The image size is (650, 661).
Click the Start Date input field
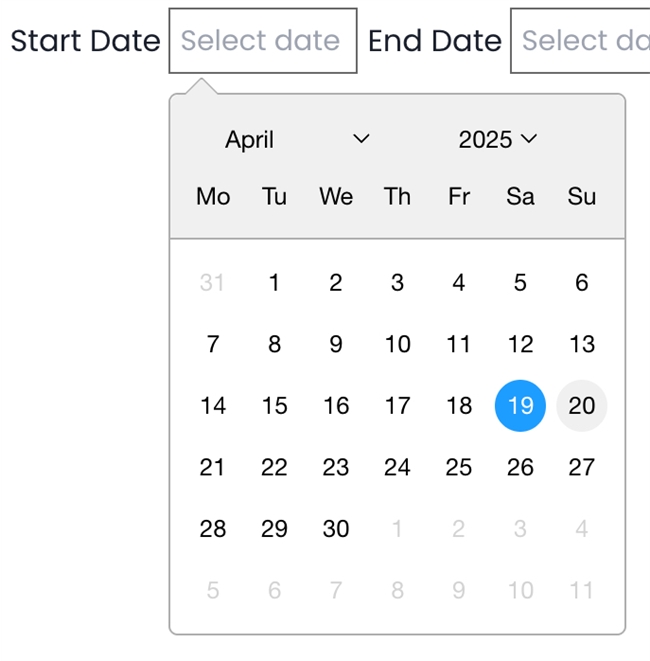[263, 41]
